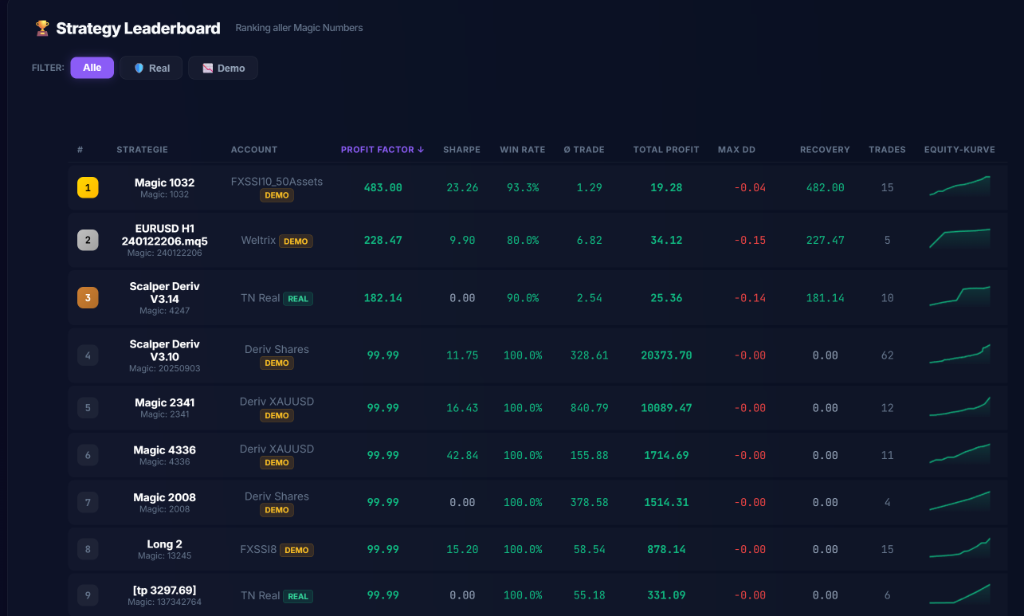Toggle the Profit Factor sort arrow

[x=420, y=149]
